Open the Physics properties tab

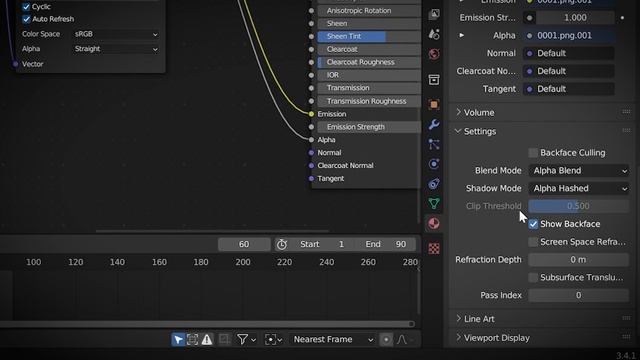[x=434, y=164]
